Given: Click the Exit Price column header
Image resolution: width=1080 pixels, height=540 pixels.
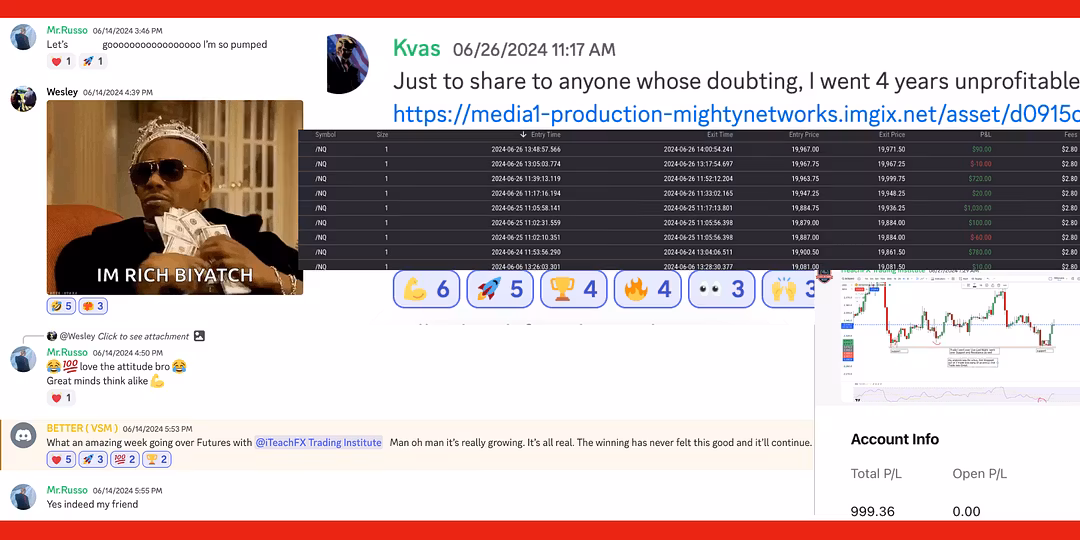Looking at the screenshot, I should [892, 134].
